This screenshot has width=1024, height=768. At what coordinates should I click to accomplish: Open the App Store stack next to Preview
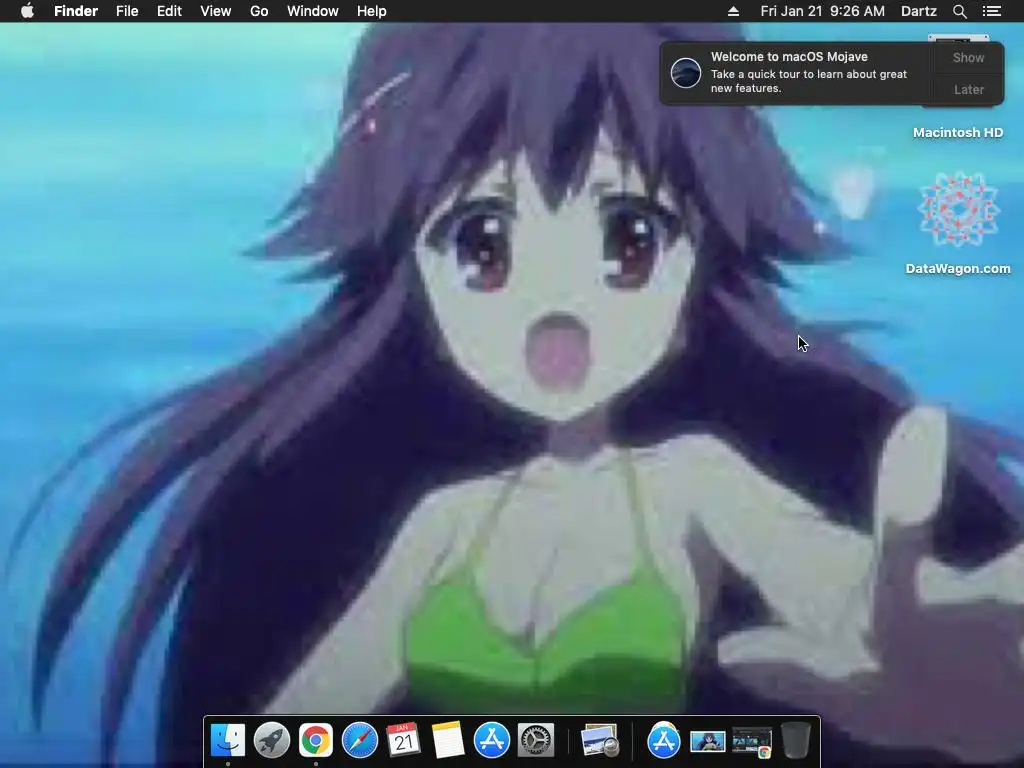coord(664,741)
